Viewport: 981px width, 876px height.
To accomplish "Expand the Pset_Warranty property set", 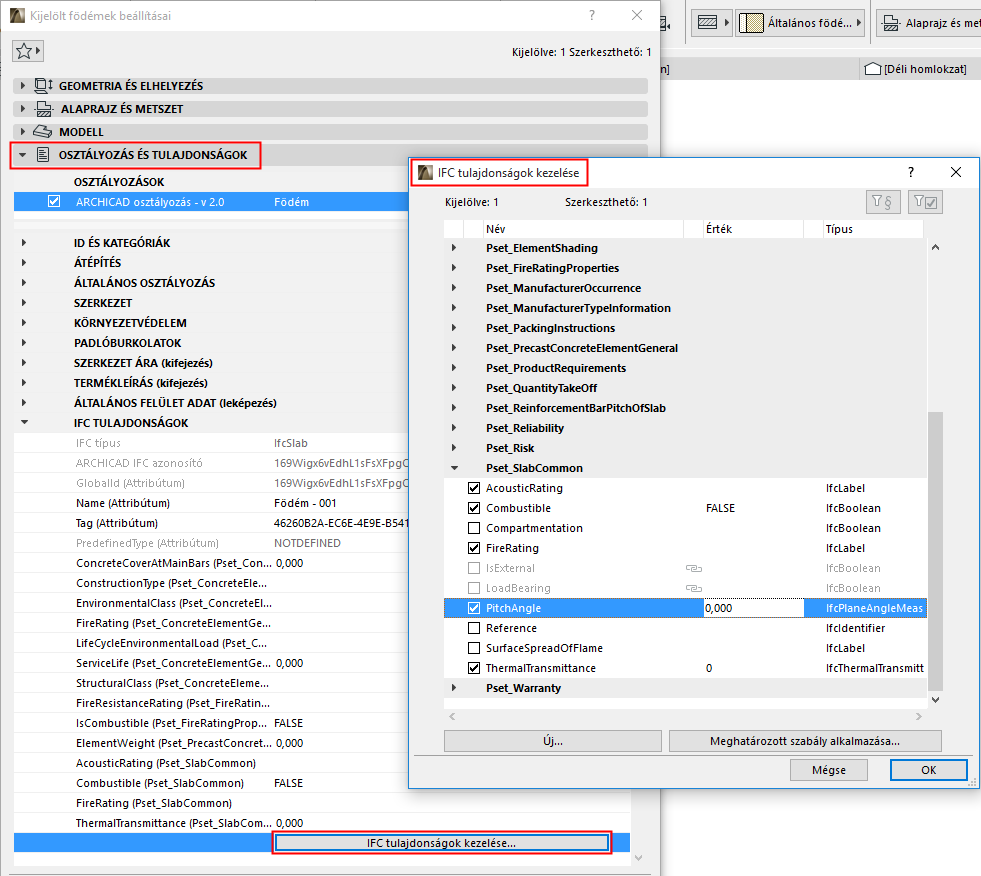I will (455, 688).
